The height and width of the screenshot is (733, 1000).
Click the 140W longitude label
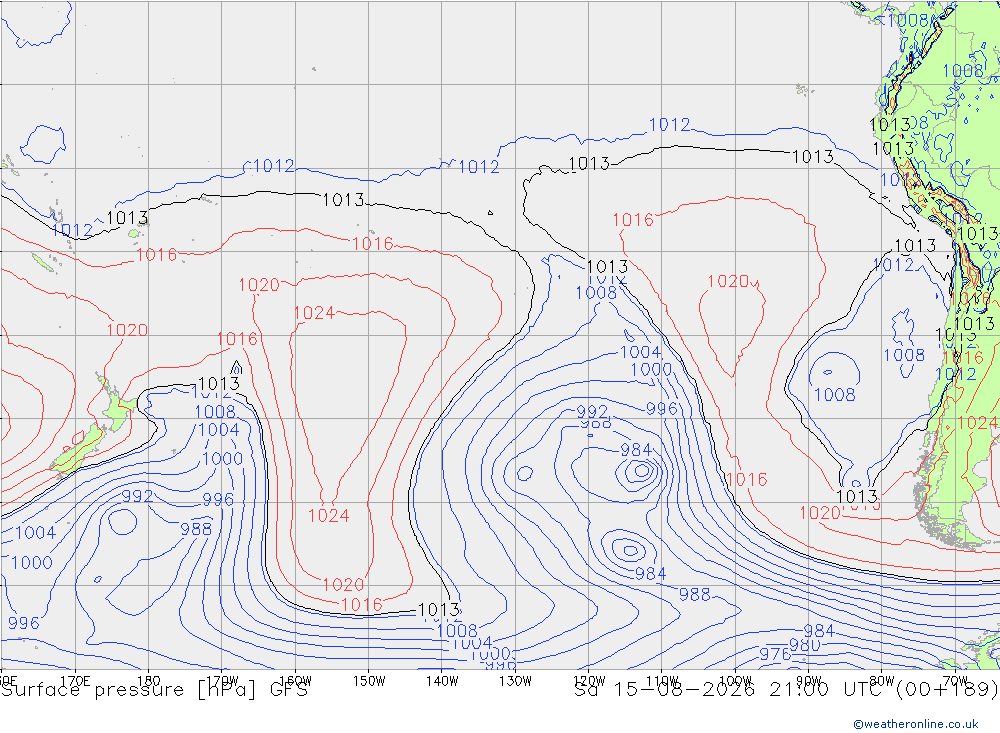click(443, 681)
